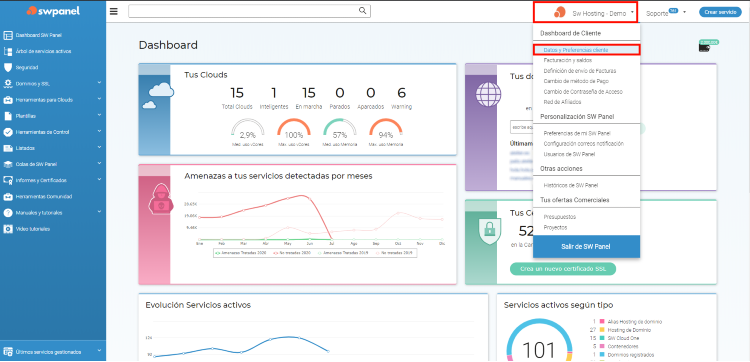The height and width of the screenshot is (362, 750).
Task: Click the 101 donut chart total
Action: click(539, 350)
